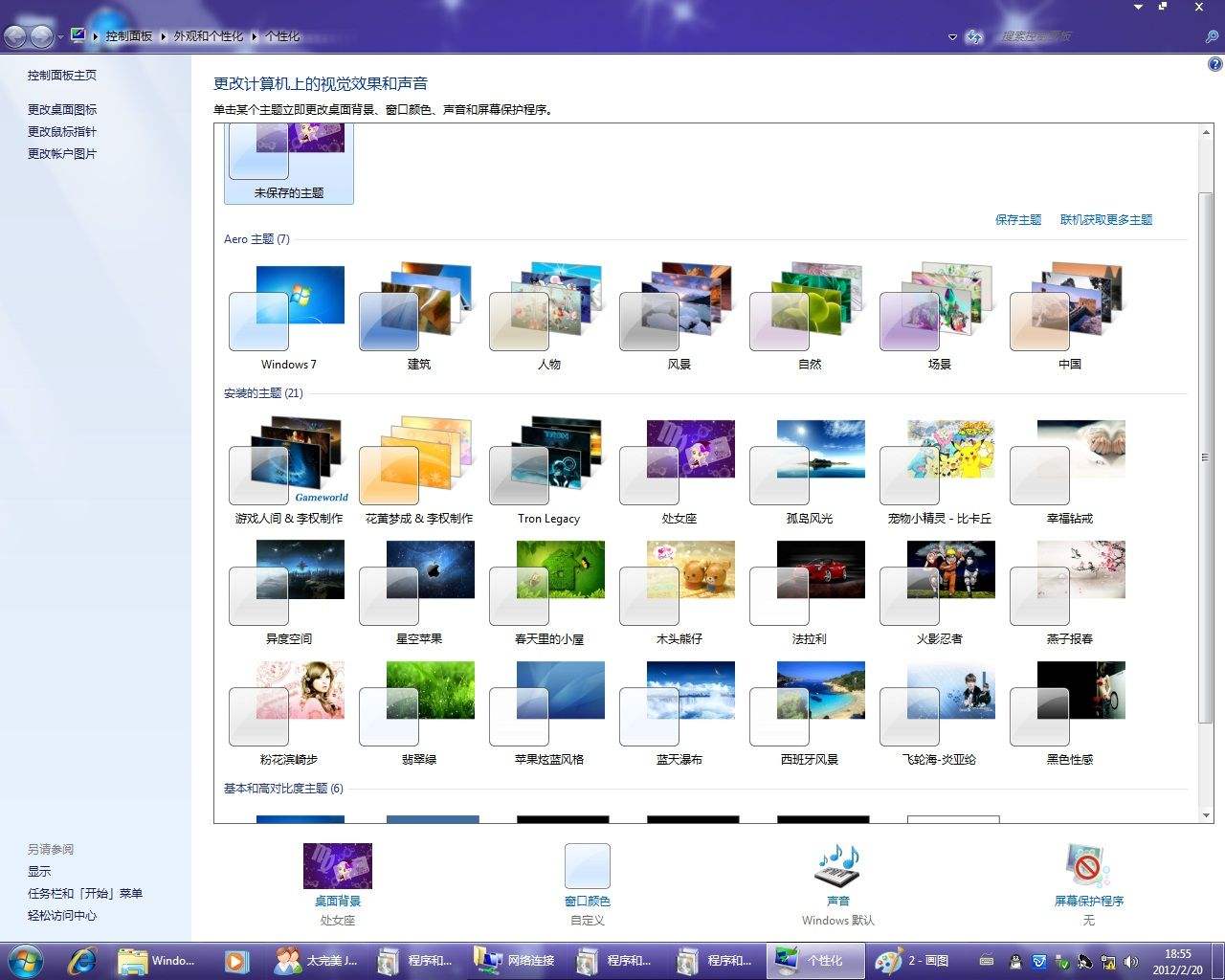Viewport: 1225px width, 980px height.
Task: Select the 未保存的主题 theme
Action: (x=288, y=163)
